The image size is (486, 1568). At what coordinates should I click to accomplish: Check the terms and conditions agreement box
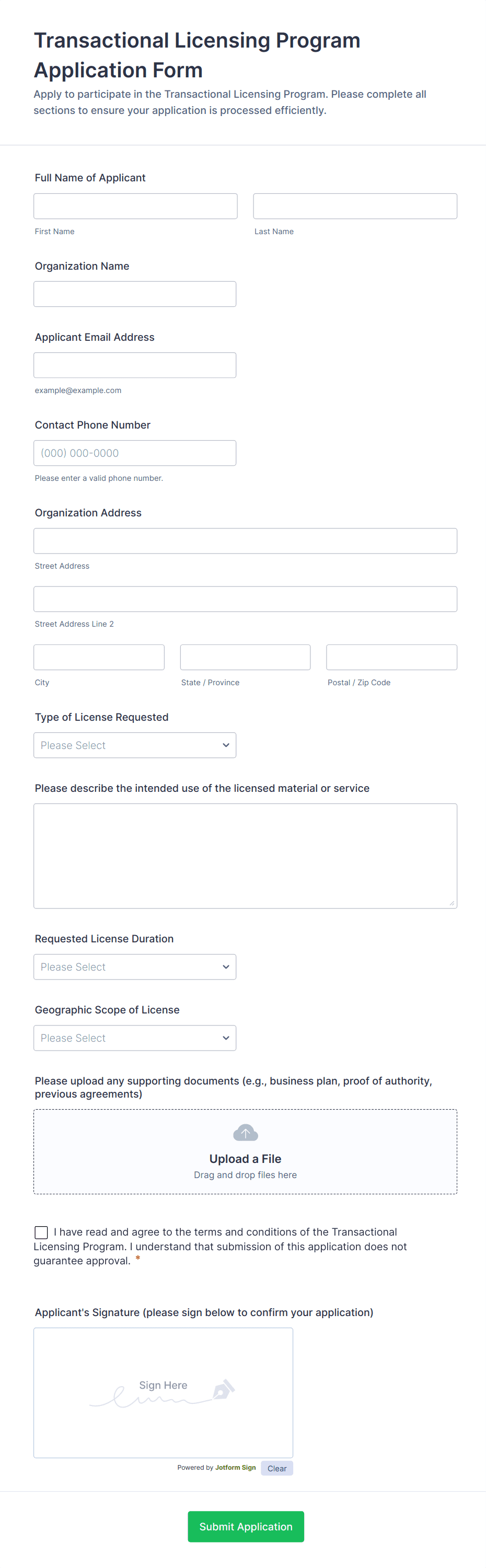click(x=41, y=1232)
